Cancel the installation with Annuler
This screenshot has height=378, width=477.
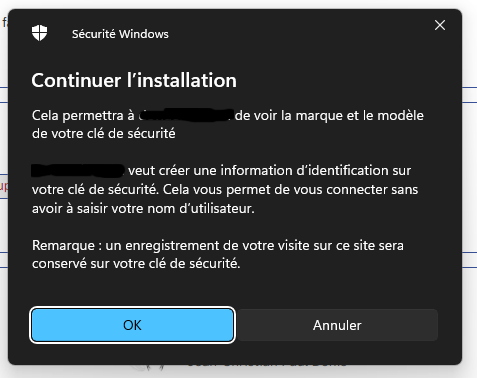click(x=337, y=325)
